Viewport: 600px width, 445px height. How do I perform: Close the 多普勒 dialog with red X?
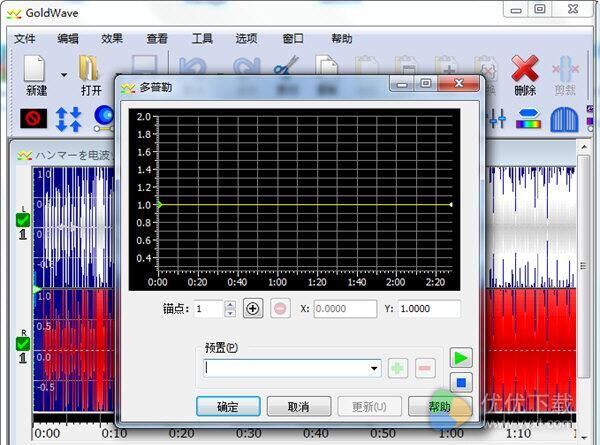point(459,83)
